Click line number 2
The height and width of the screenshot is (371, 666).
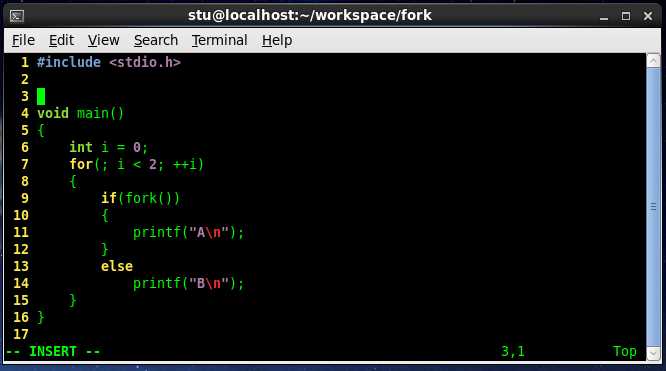25,79
